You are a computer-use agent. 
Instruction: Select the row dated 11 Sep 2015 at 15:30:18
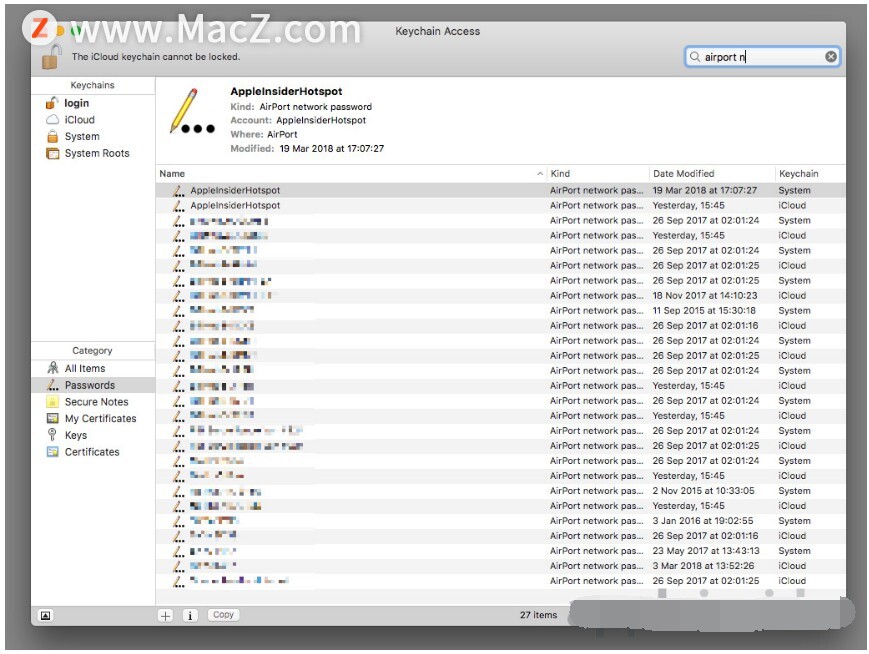coord(500,310)
